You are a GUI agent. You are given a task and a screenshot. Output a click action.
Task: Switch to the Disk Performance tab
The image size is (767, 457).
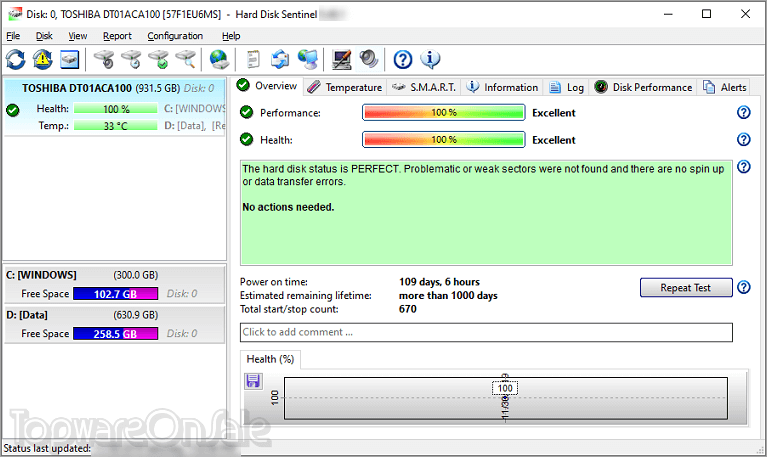point(644,87)
